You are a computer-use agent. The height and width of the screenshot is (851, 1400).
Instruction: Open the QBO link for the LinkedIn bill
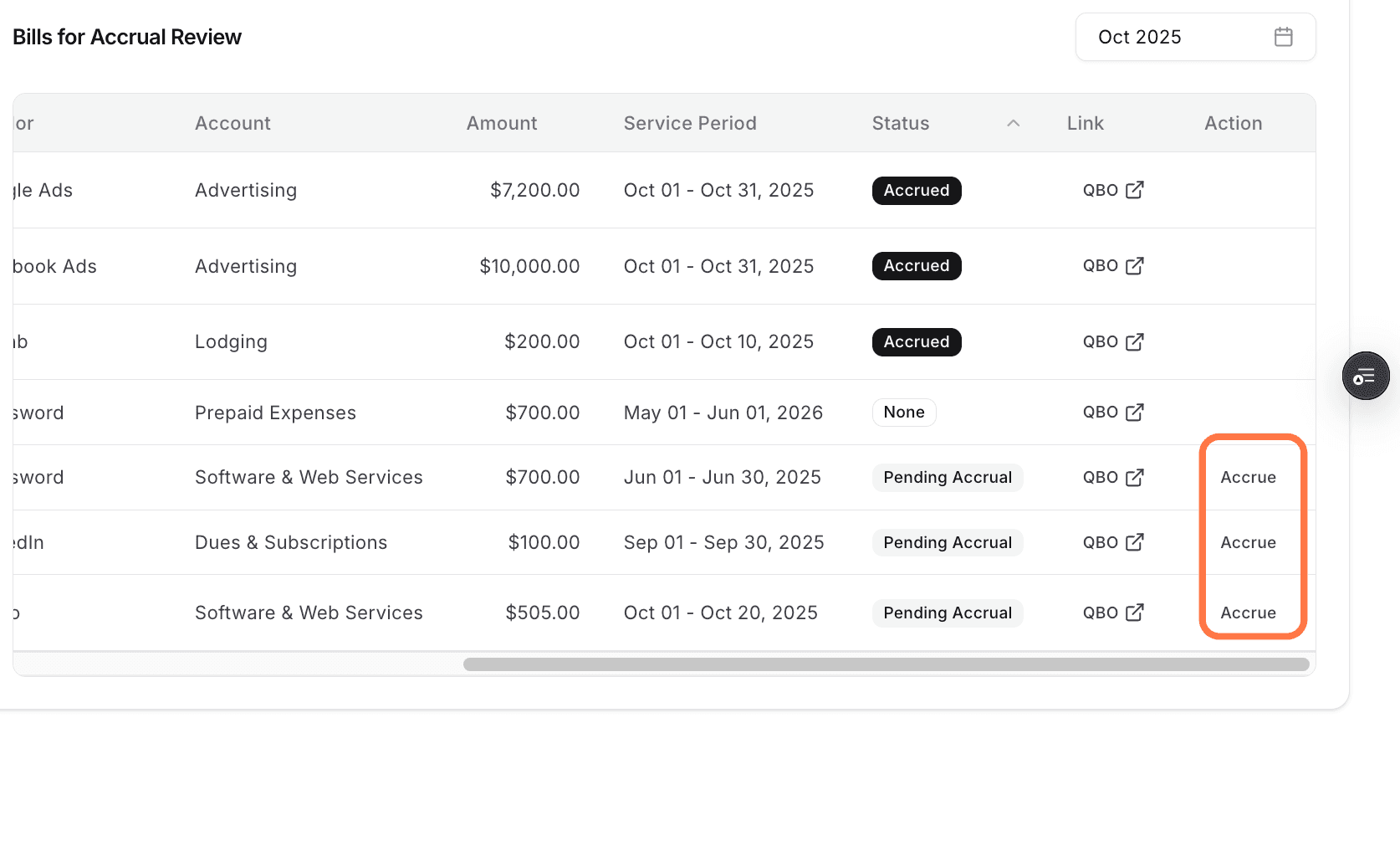1113,542
